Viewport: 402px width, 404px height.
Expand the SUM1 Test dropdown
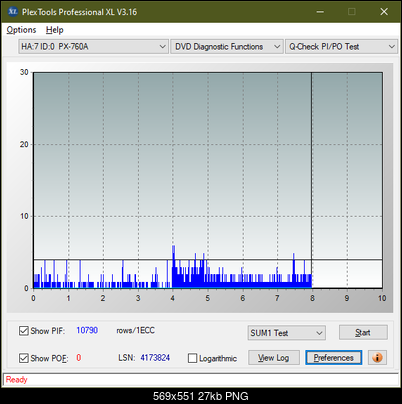pos(287,333)
